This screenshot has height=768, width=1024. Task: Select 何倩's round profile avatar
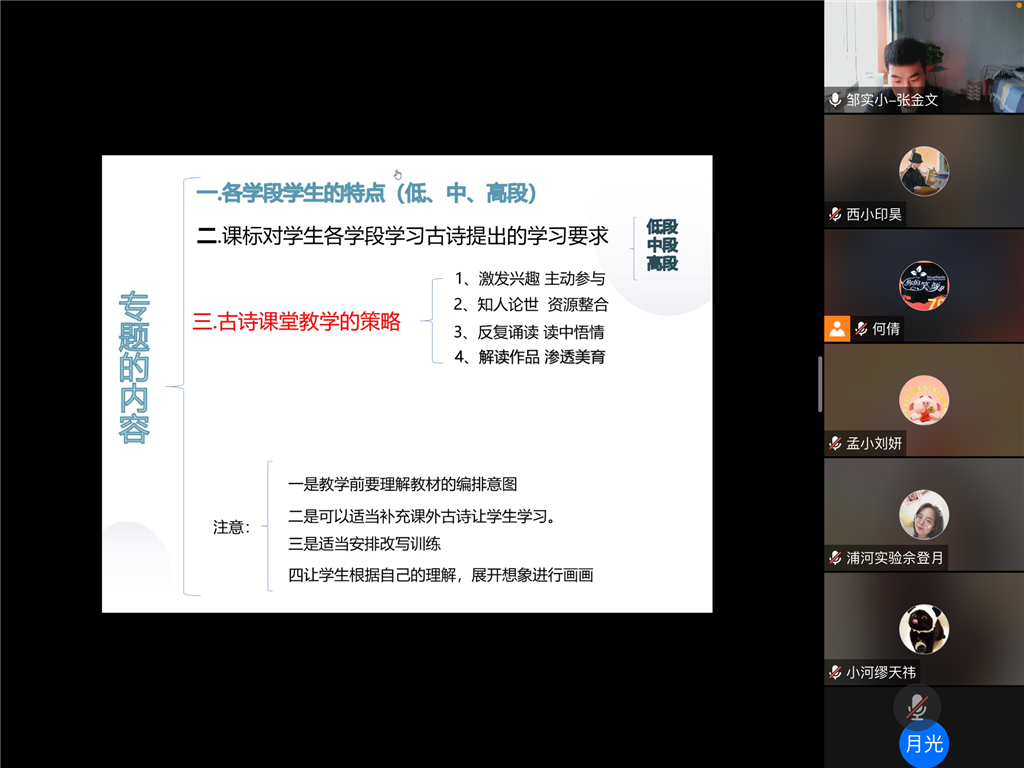point(923,285)
